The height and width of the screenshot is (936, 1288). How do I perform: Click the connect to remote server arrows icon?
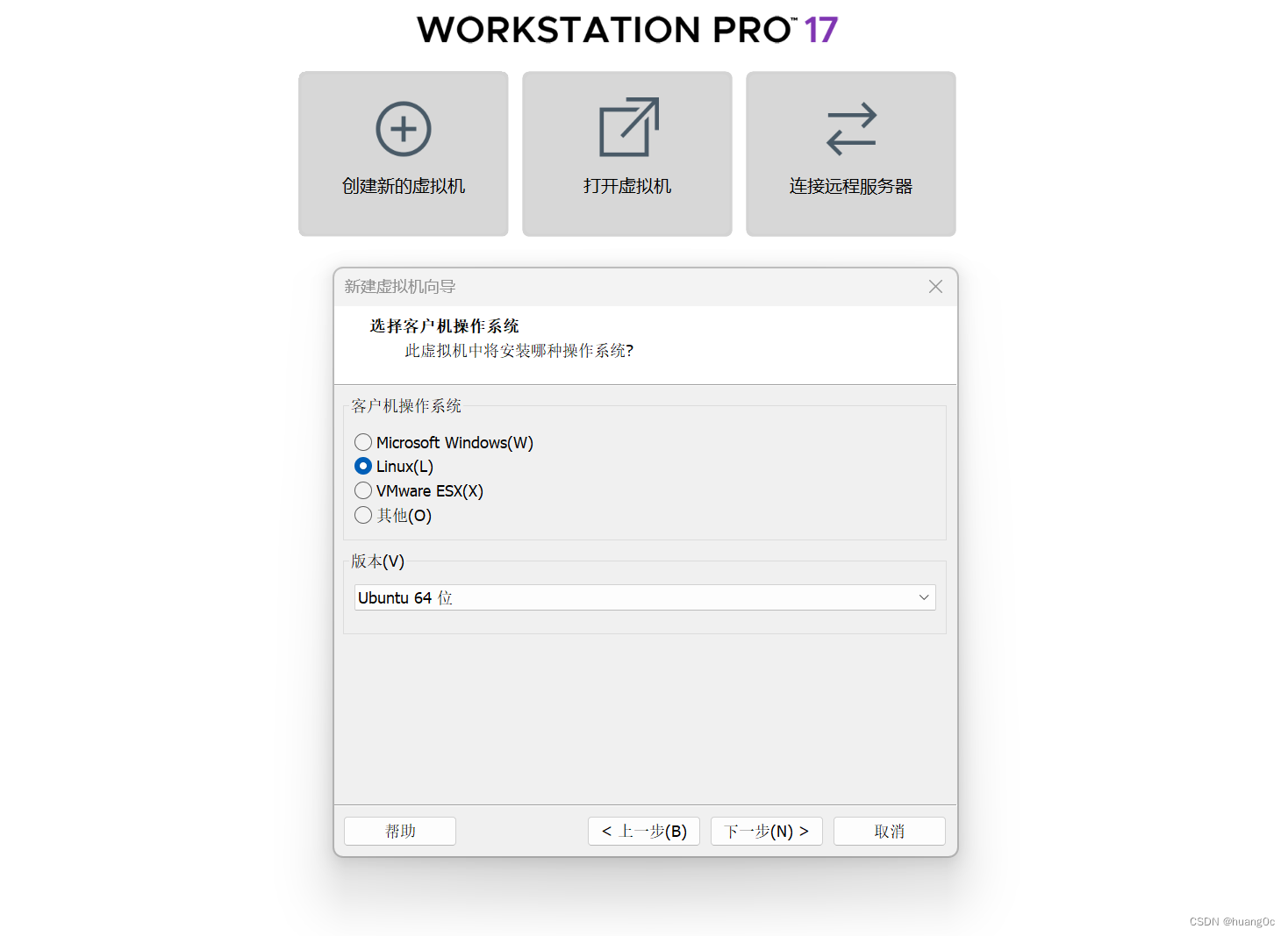point(851,129)
